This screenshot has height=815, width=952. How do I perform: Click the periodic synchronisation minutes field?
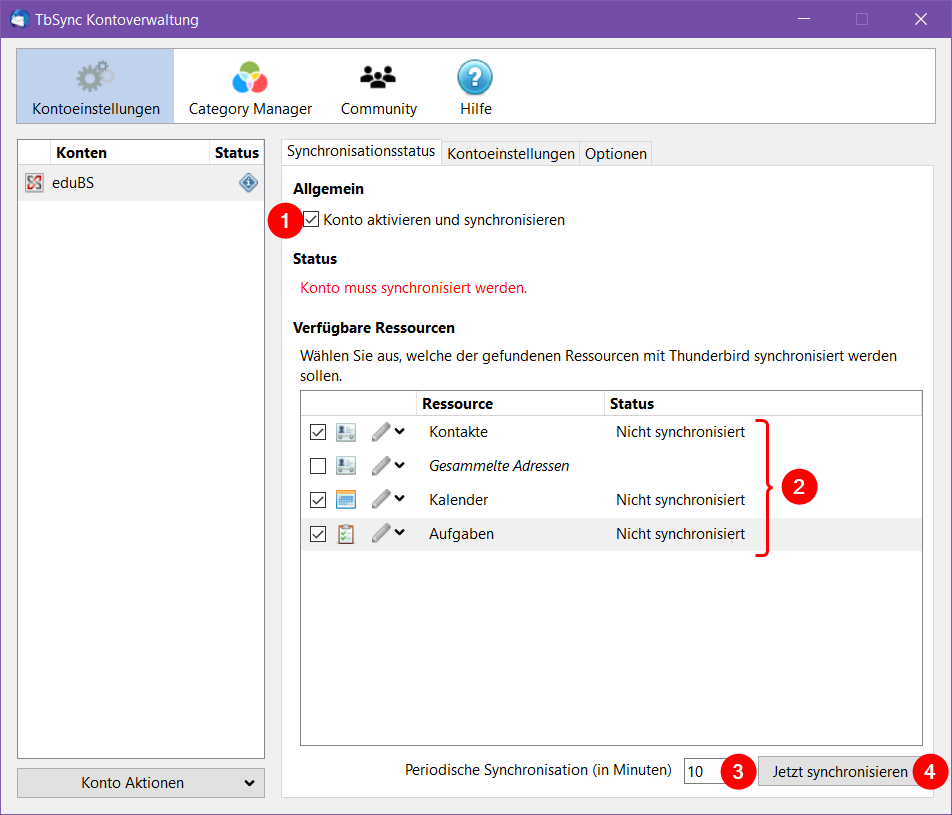coord(703,772)
